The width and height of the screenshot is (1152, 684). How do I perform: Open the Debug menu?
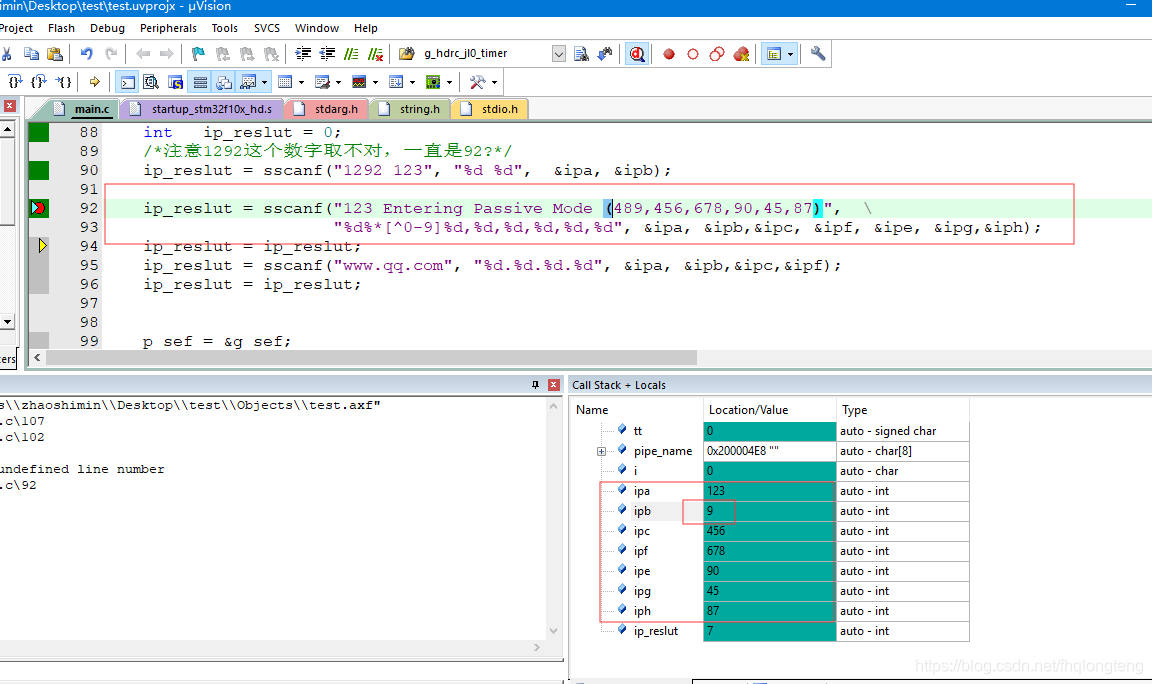point(107,28)
